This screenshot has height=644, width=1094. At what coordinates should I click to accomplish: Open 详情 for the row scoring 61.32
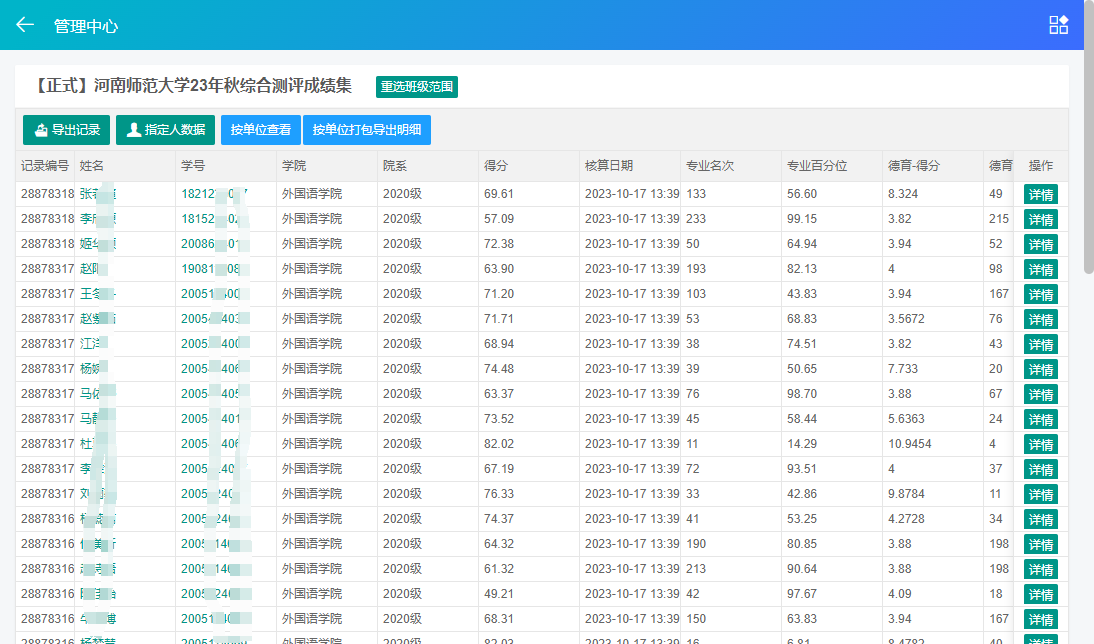pyautogui.click(x=1040, y=569)
